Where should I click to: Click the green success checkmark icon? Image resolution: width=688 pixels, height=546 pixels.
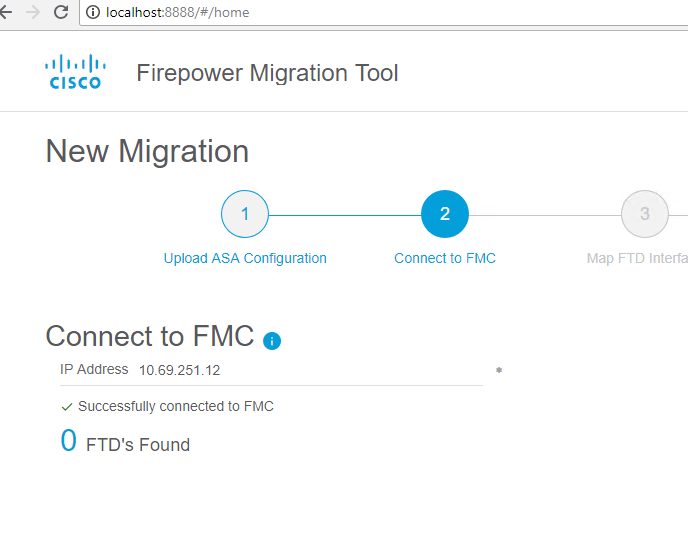[x=67, y=407]
